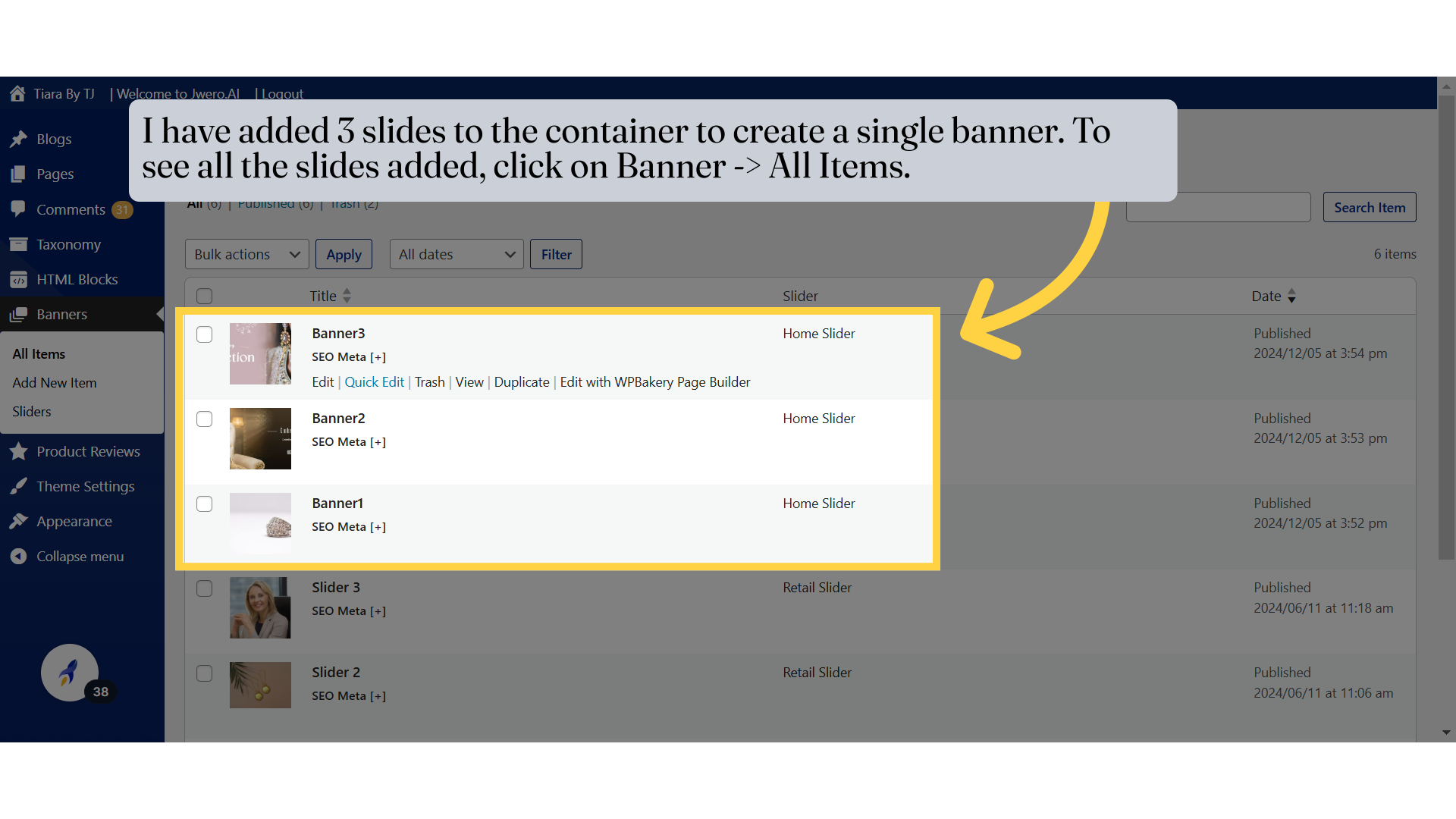Click the Search Item button
The height and width of the screenshot is (819, 1456).
1370,207
